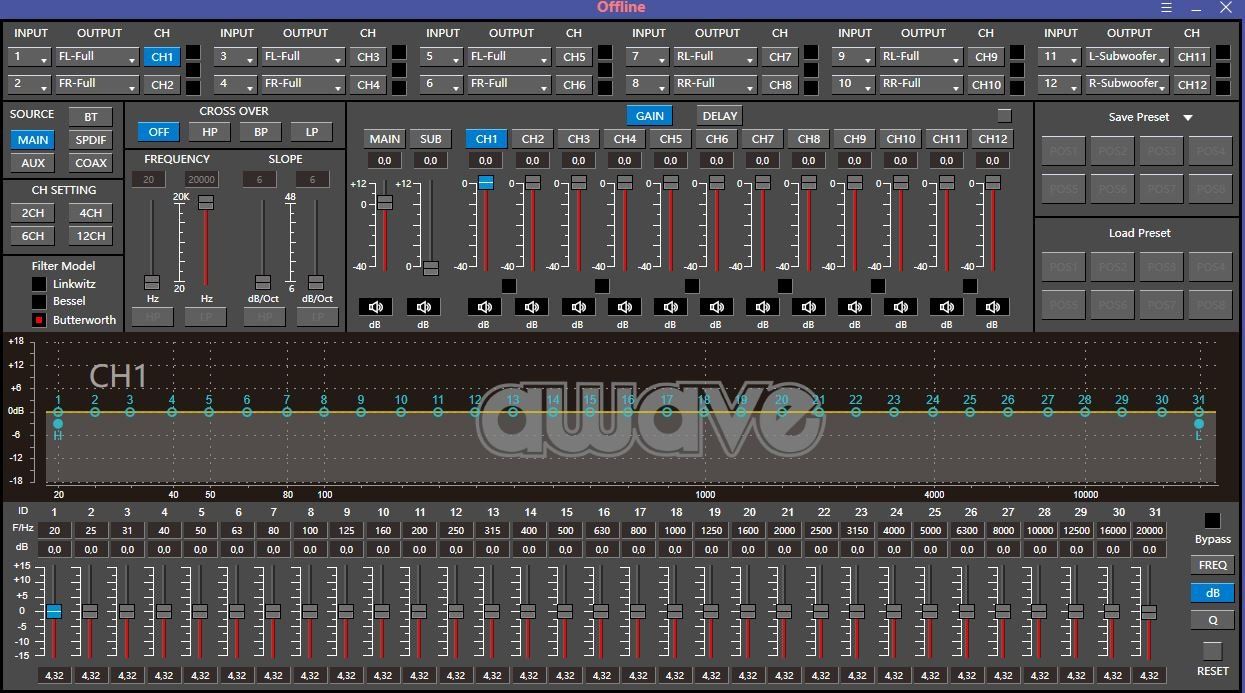Expand the Save Preset dropdown arrow
This screenshot has height=693, width=1245.
tap(1188, 118)
